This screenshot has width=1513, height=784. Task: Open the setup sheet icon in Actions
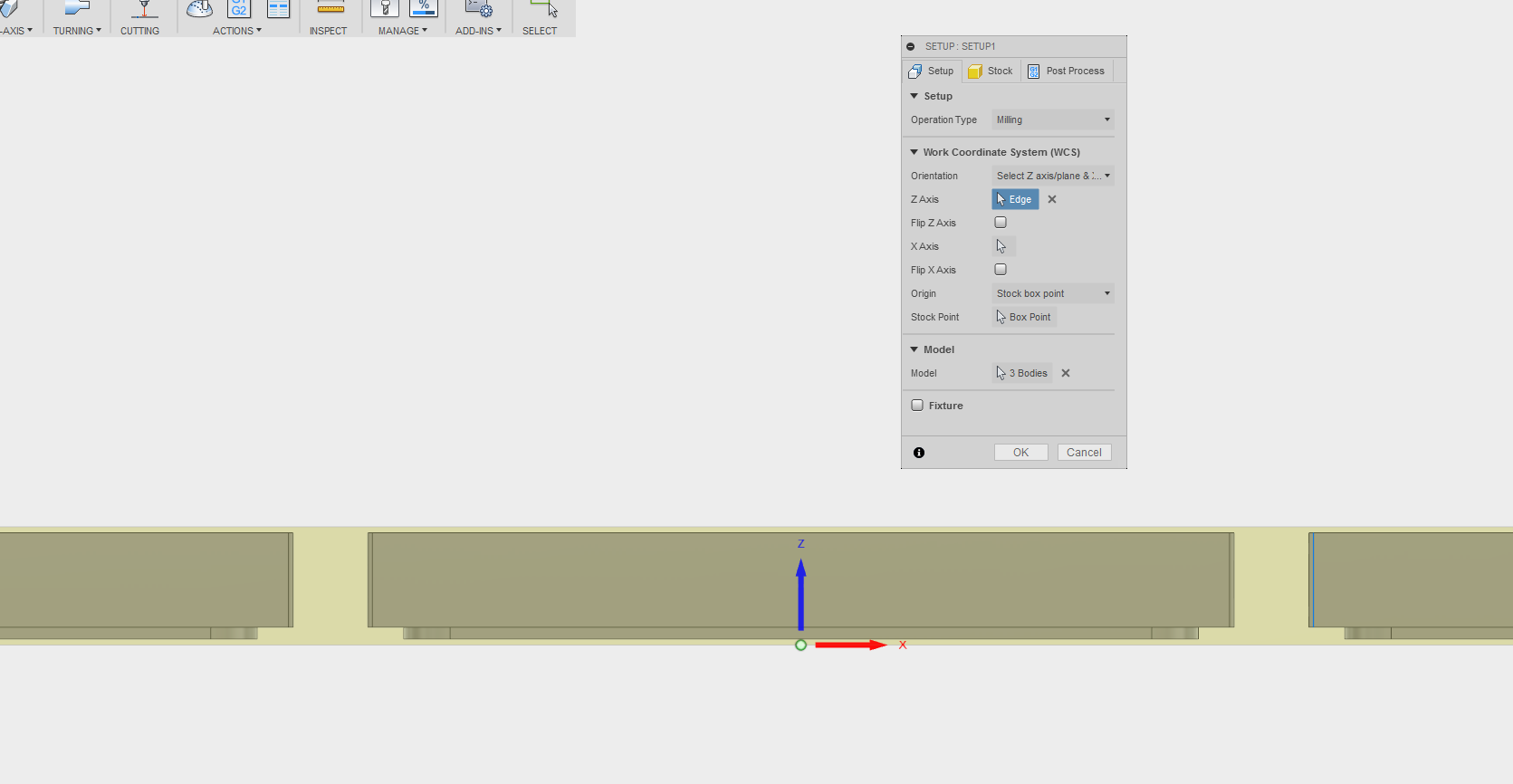(278, 9)
